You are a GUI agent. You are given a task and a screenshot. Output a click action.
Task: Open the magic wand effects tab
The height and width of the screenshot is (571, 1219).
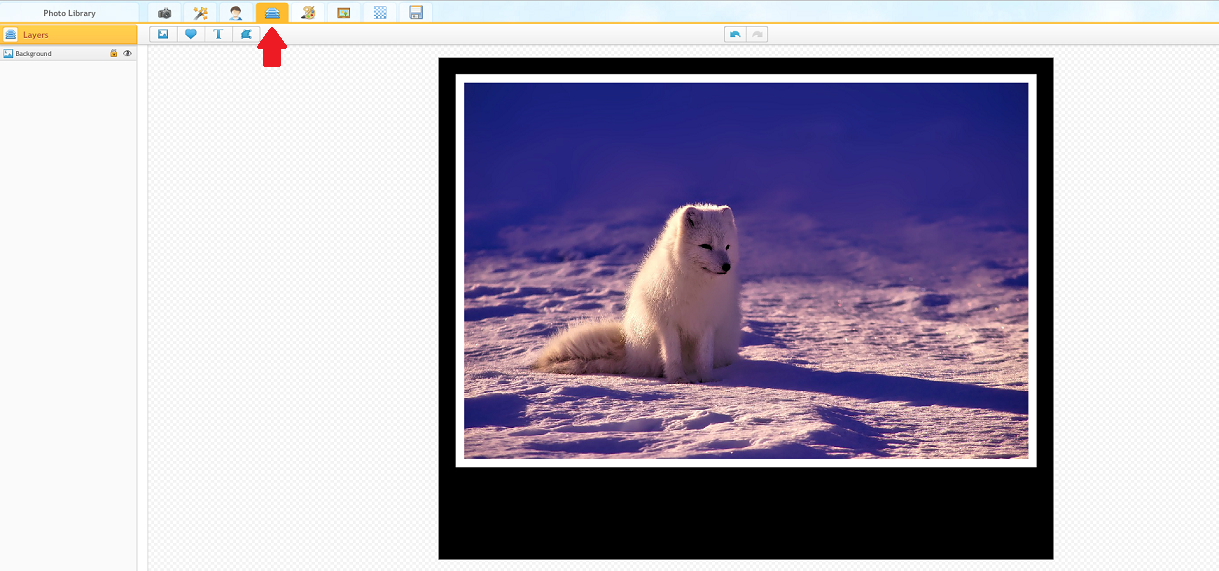[200, 13]
